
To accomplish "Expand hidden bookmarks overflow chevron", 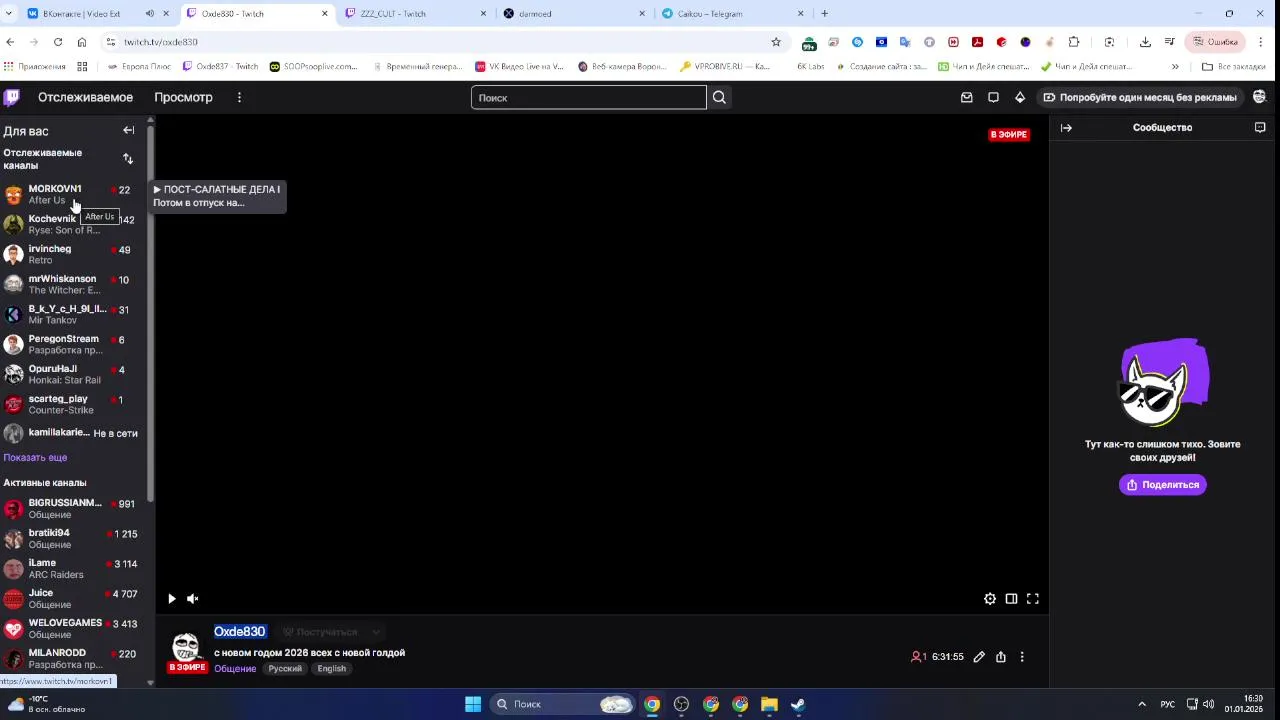I will coord(1175,67).
